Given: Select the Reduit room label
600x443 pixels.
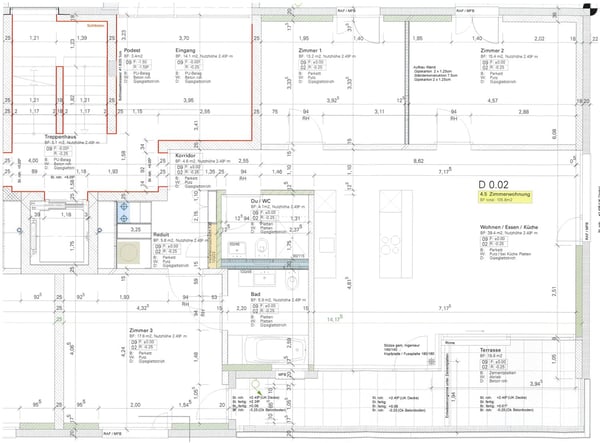Looking at the screenshot, I should click(161, 235).
